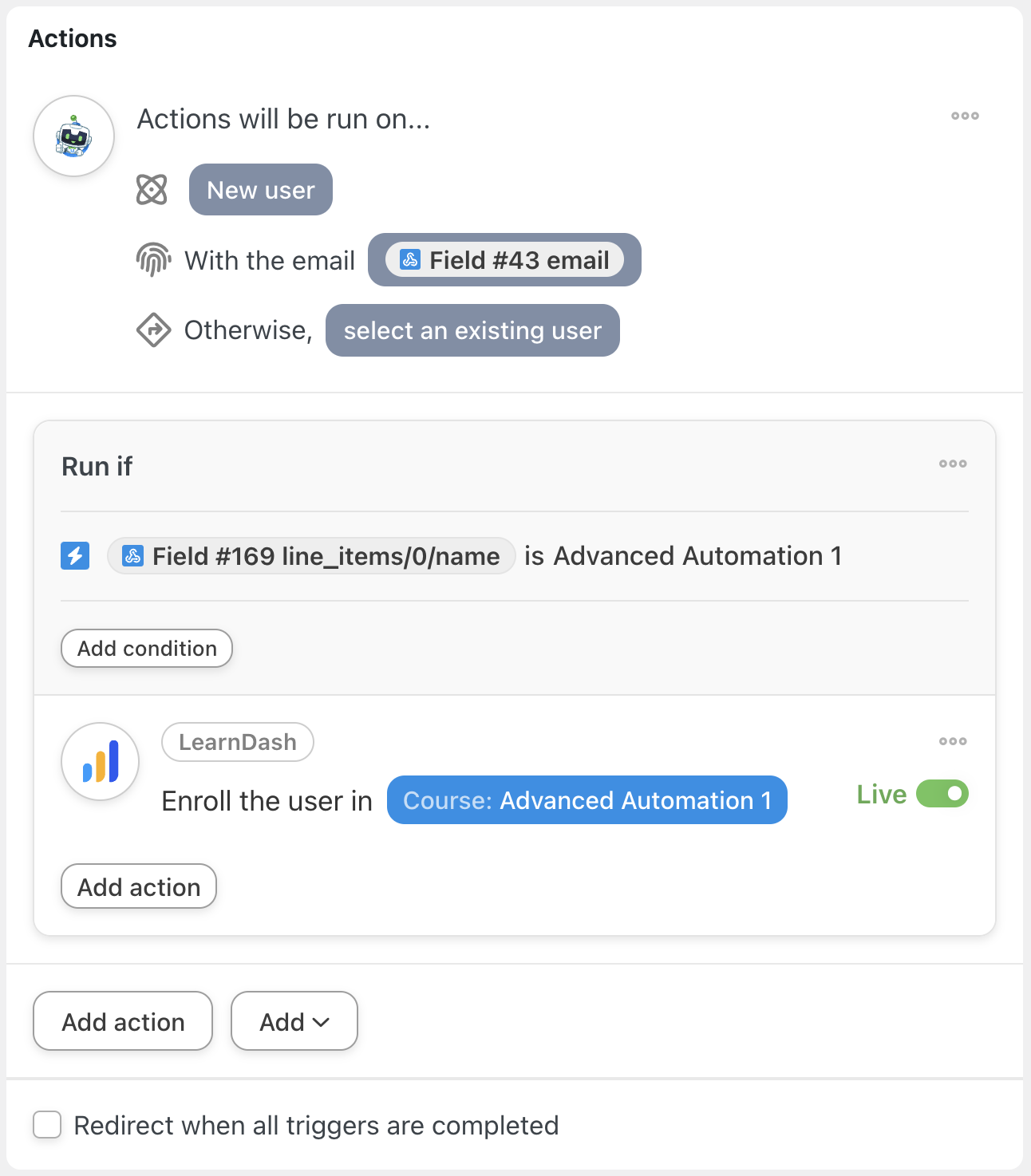
Task: Click the bottom Add action button
Action: 123,1021
